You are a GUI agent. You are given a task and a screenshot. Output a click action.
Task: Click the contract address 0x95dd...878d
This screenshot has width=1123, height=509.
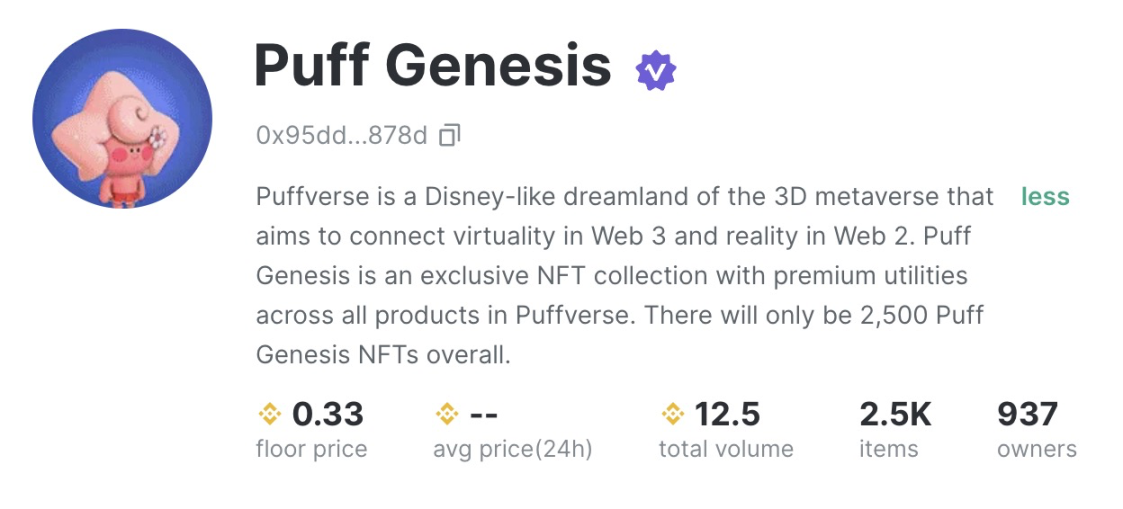(342, 135)
